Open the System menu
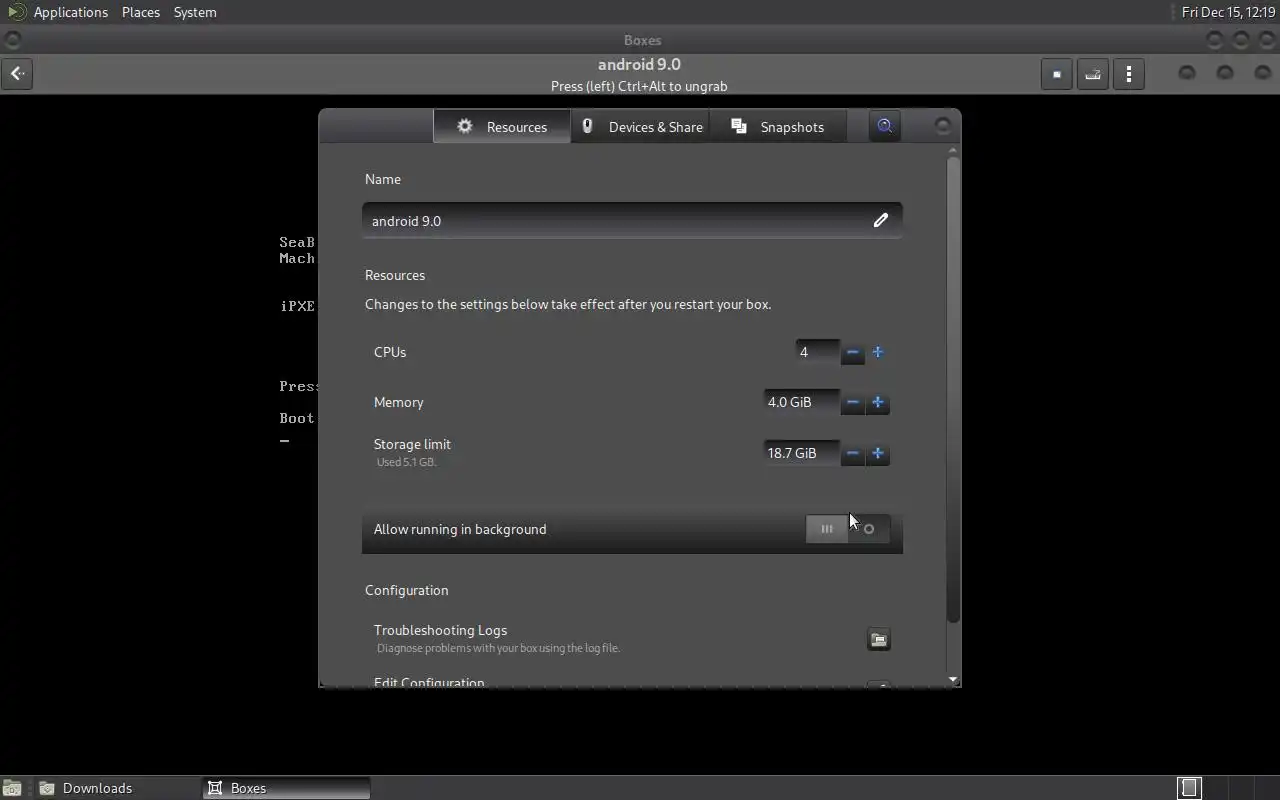Viewport: 1280px width, 800px height. click(x=195, y=12)
